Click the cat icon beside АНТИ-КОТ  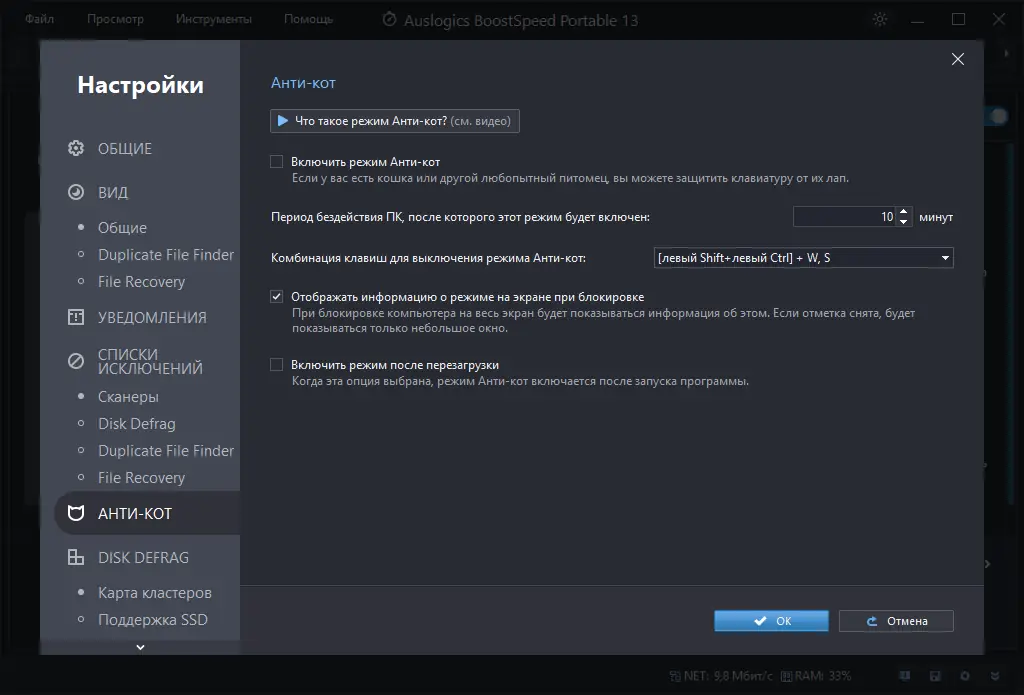[76, 514]
